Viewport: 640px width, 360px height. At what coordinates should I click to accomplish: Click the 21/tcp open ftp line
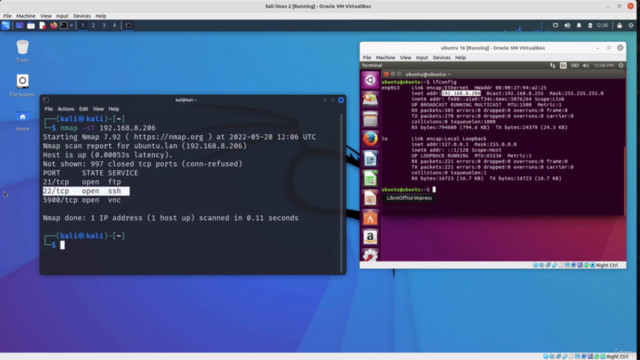(x=82, y=182)
